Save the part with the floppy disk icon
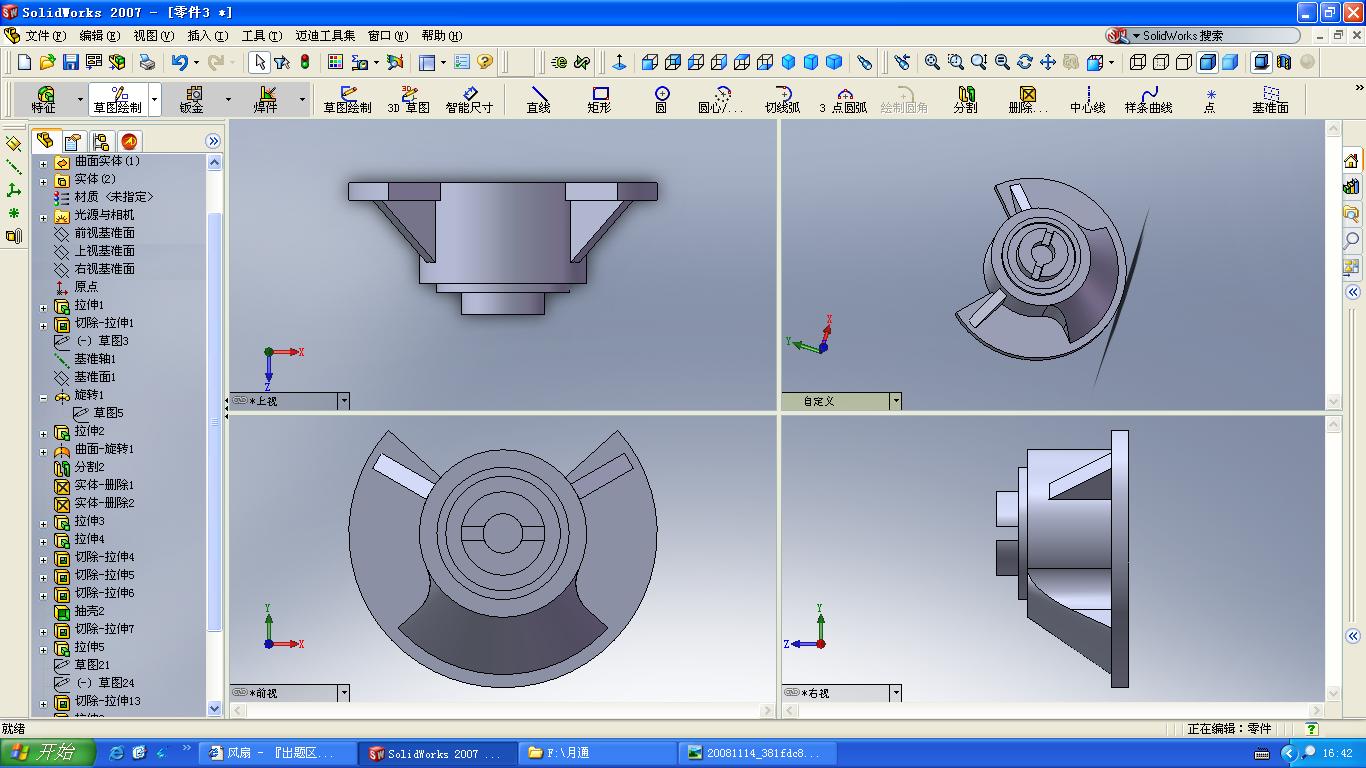This screenshot has width=1366, height=768. click(70, 62)
